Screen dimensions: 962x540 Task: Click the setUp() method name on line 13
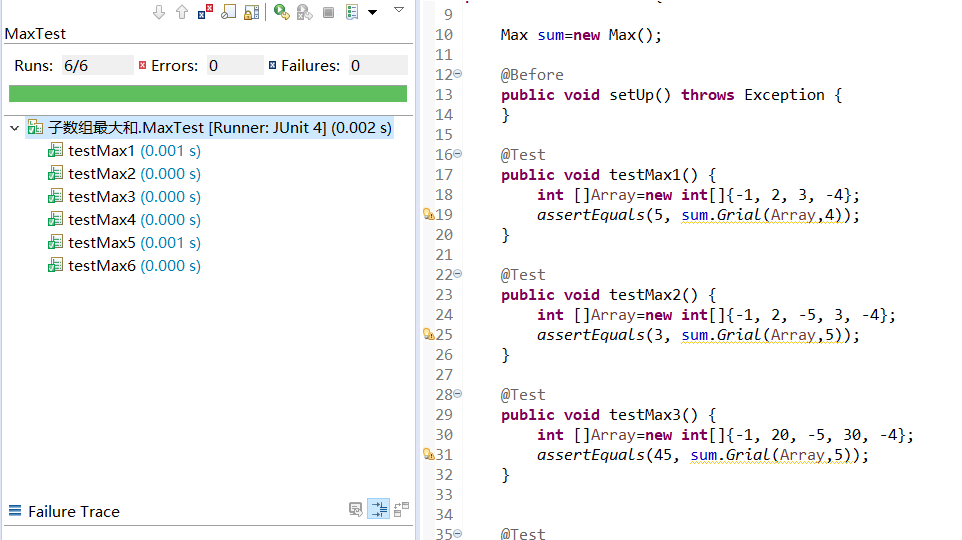pyautogui.click(x=640, y=95)
